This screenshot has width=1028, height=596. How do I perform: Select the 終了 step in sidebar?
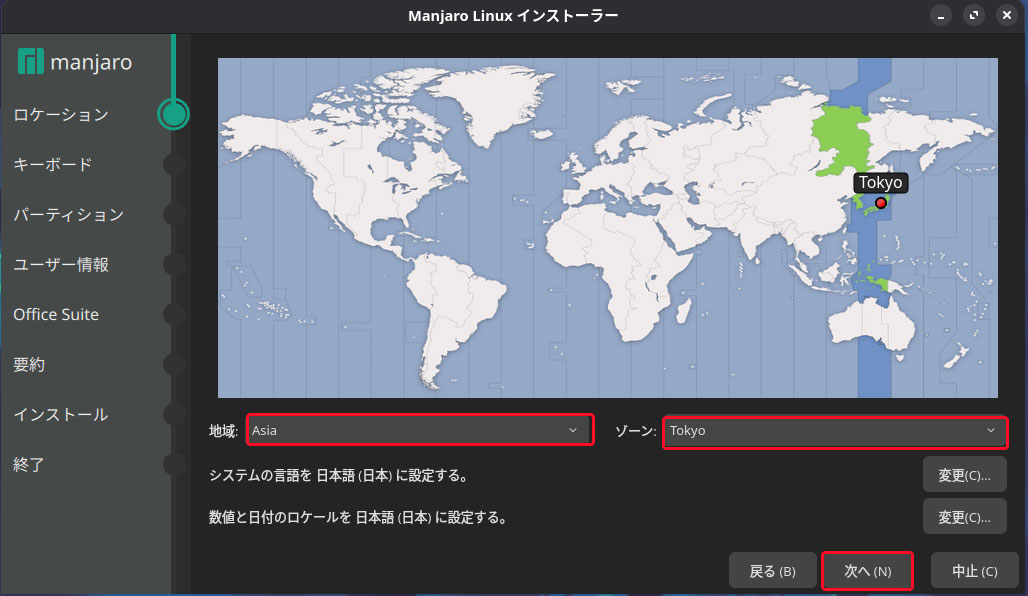click(x=29, y=464)
